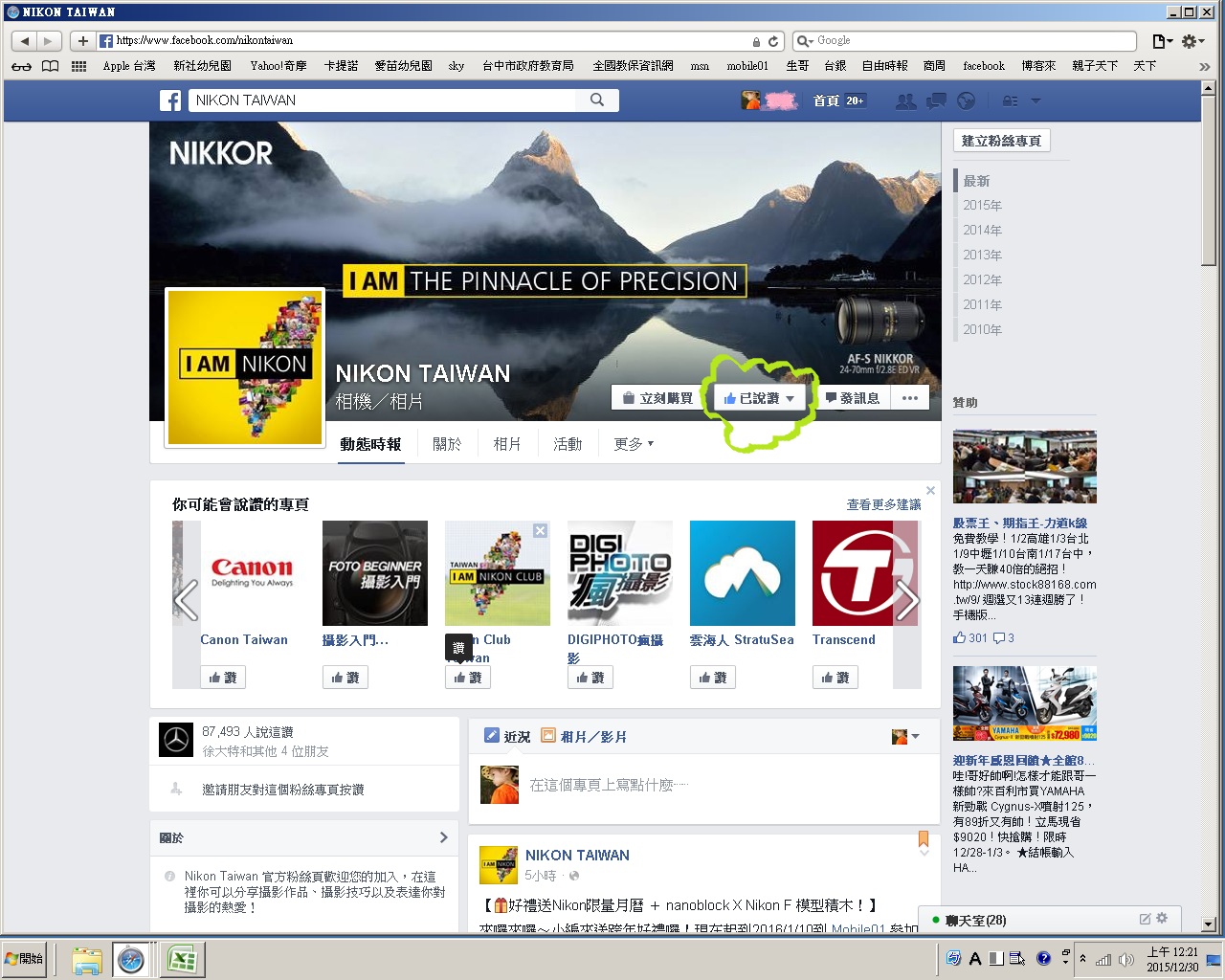Screen dimensions: 1225x980
Task: Open Safari from the Windows taskbar
Action: (x=131, y=959)
